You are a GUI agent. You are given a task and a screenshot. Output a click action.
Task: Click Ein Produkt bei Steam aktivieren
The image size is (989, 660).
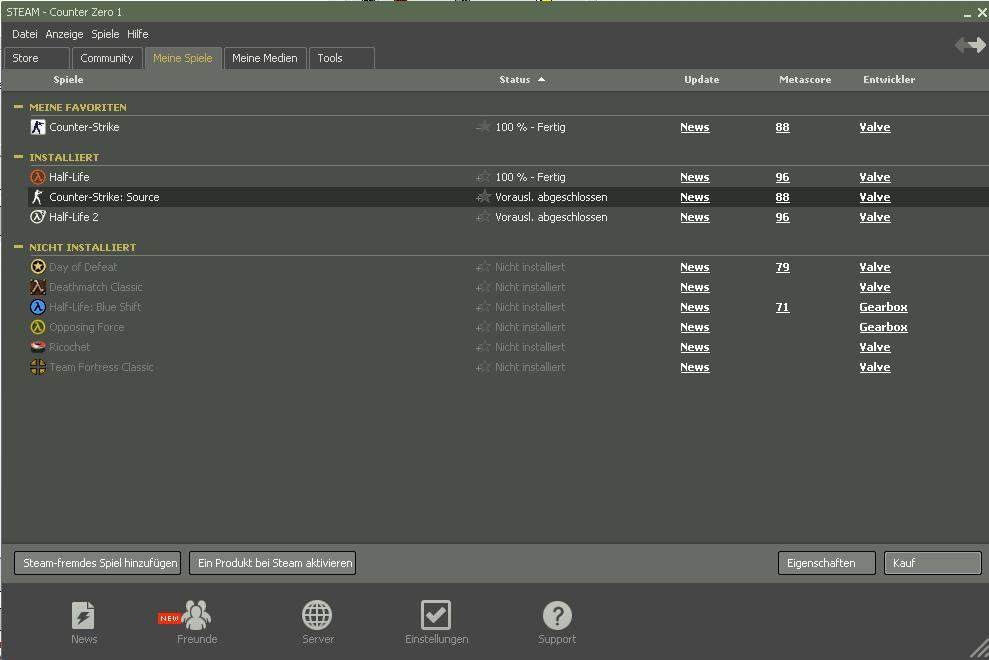[x=272, y=563]
